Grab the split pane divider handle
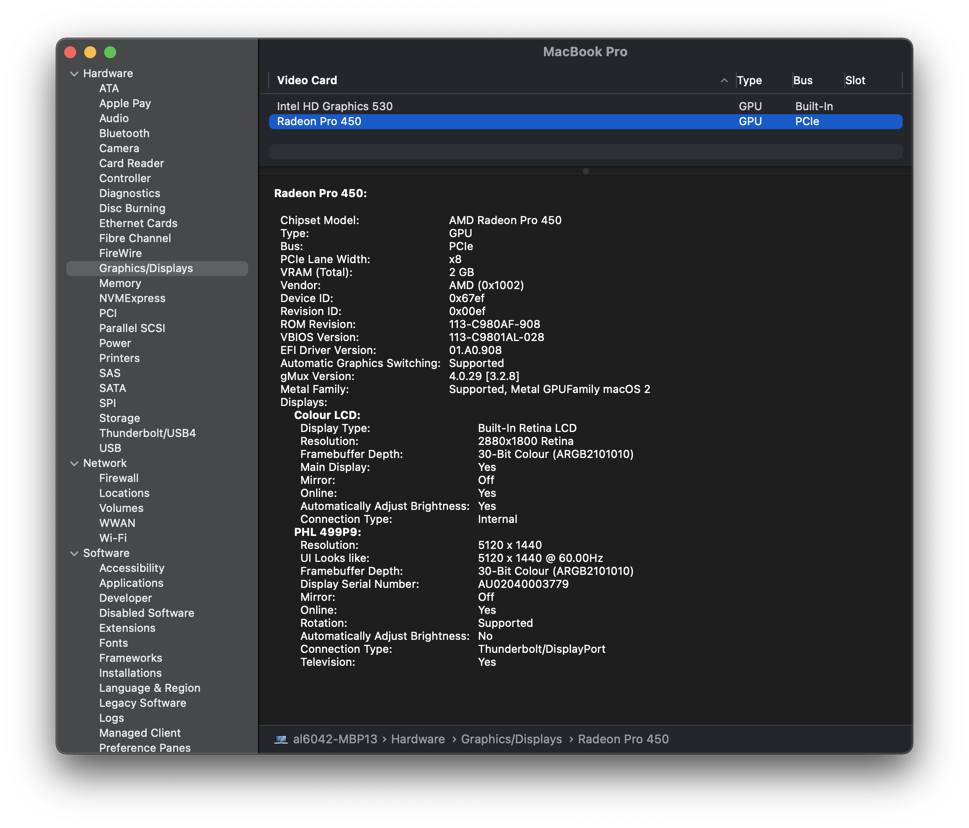This screenshot has height=828, width=969. point(586,171)
